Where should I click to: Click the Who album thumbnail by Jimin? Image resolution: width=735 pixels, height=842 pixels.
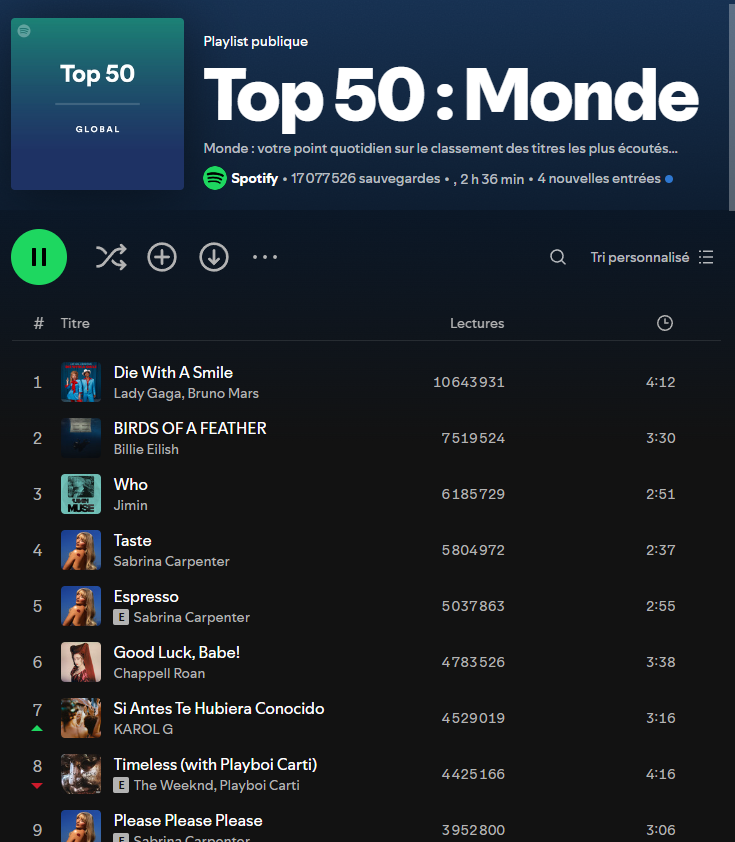click(81, 494)
